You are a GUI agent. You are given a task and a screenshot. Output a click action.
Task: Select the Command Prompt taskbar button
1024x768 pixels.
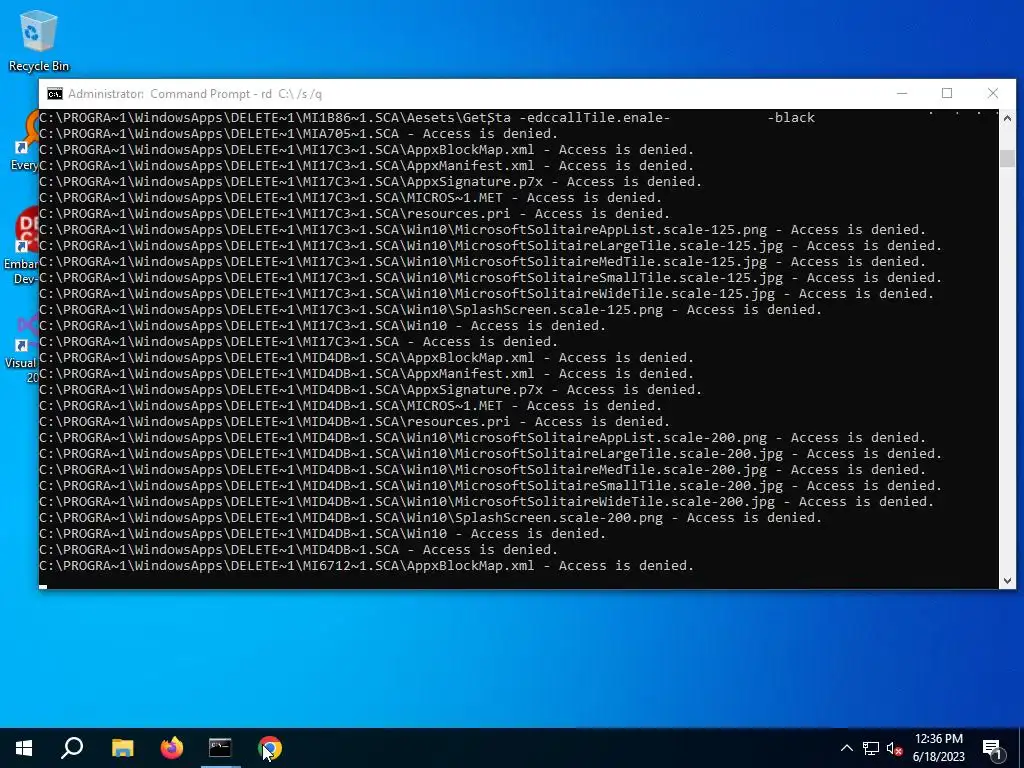[x=220, y=748]
